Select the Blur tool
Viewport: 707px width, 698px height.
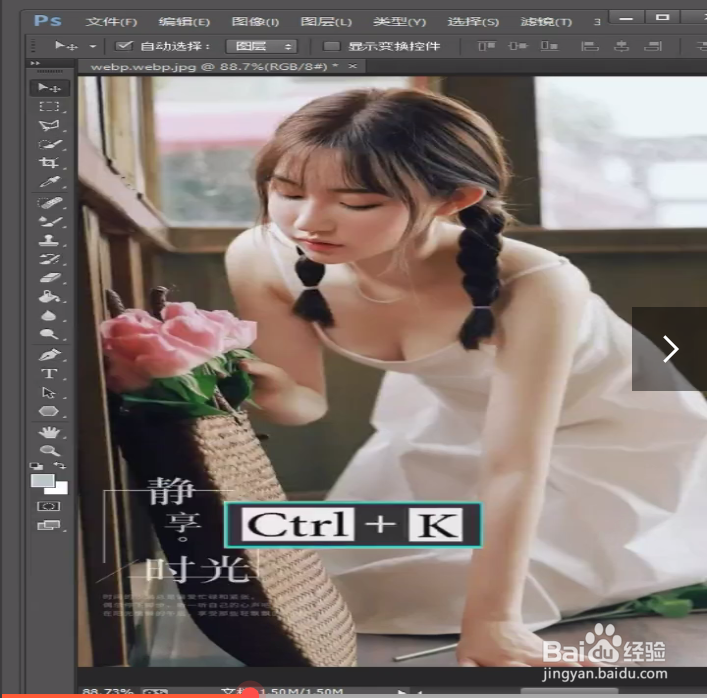49,316
